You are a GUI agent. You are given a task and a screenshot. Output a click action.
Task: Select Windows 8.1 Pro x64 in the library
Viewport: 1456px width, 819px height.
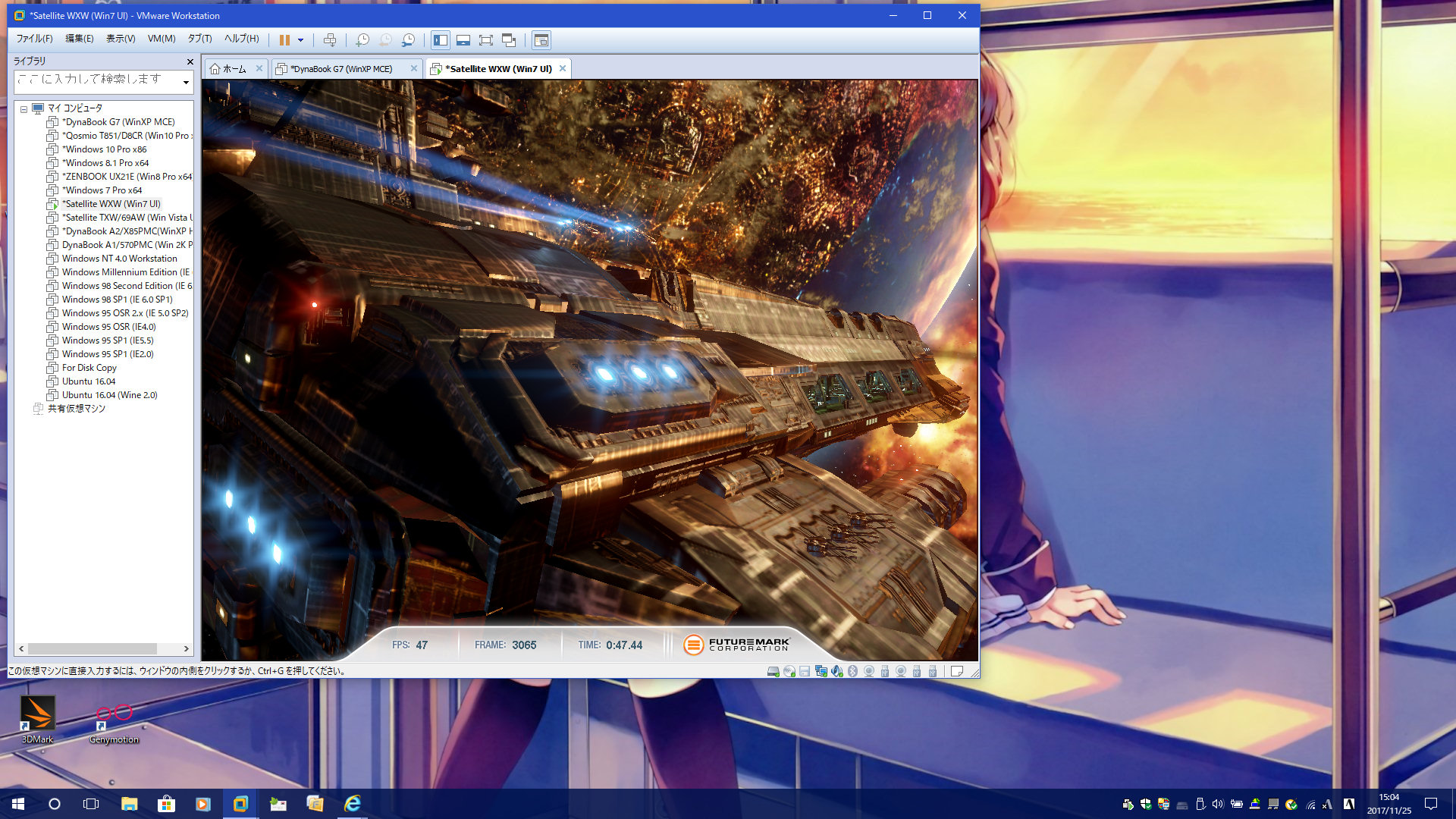tap(105, 163)
